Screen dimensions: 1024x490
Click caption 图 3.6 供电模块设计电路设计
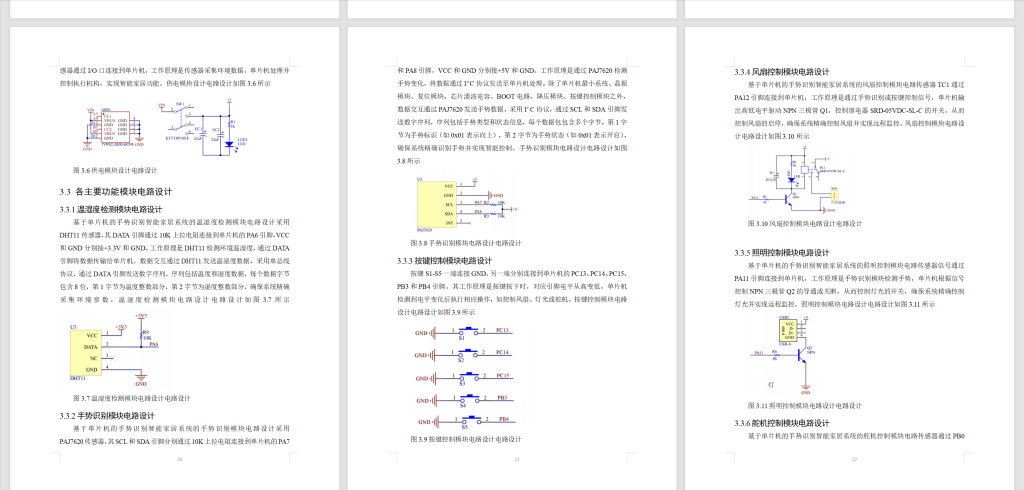(116, 171)
